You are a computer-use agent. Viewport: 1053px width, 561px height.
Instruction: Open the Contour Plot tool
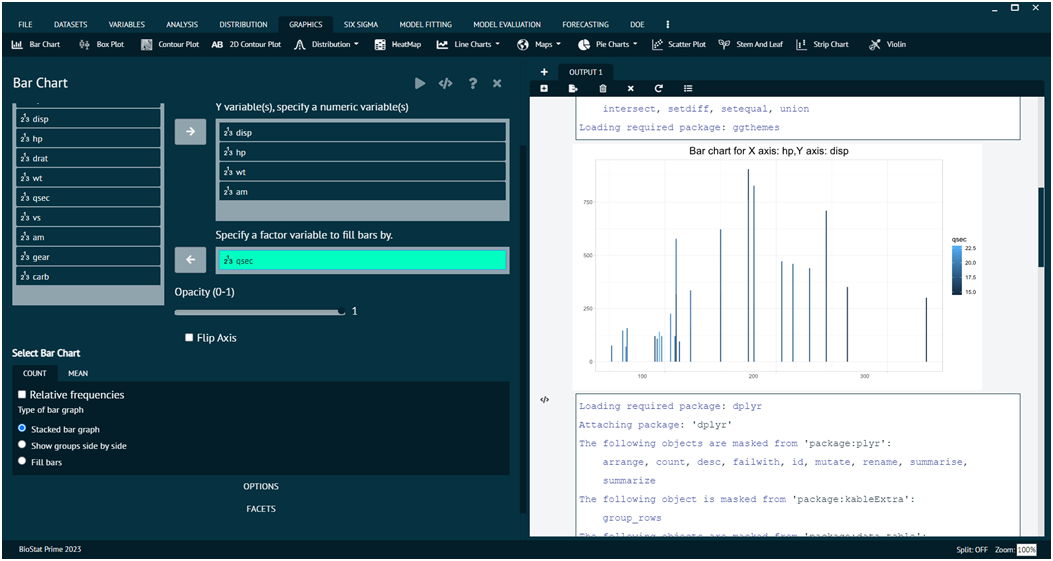tap(170, 44)
